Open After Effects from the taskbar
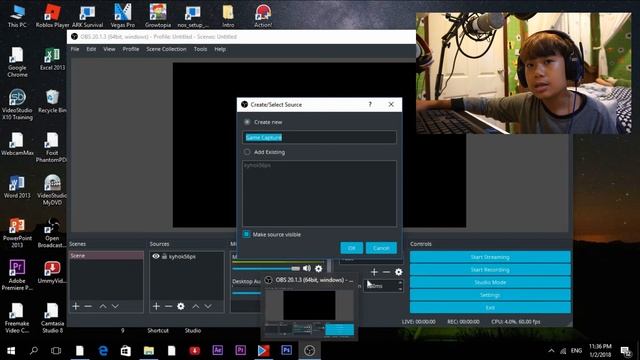 [218, 351]
